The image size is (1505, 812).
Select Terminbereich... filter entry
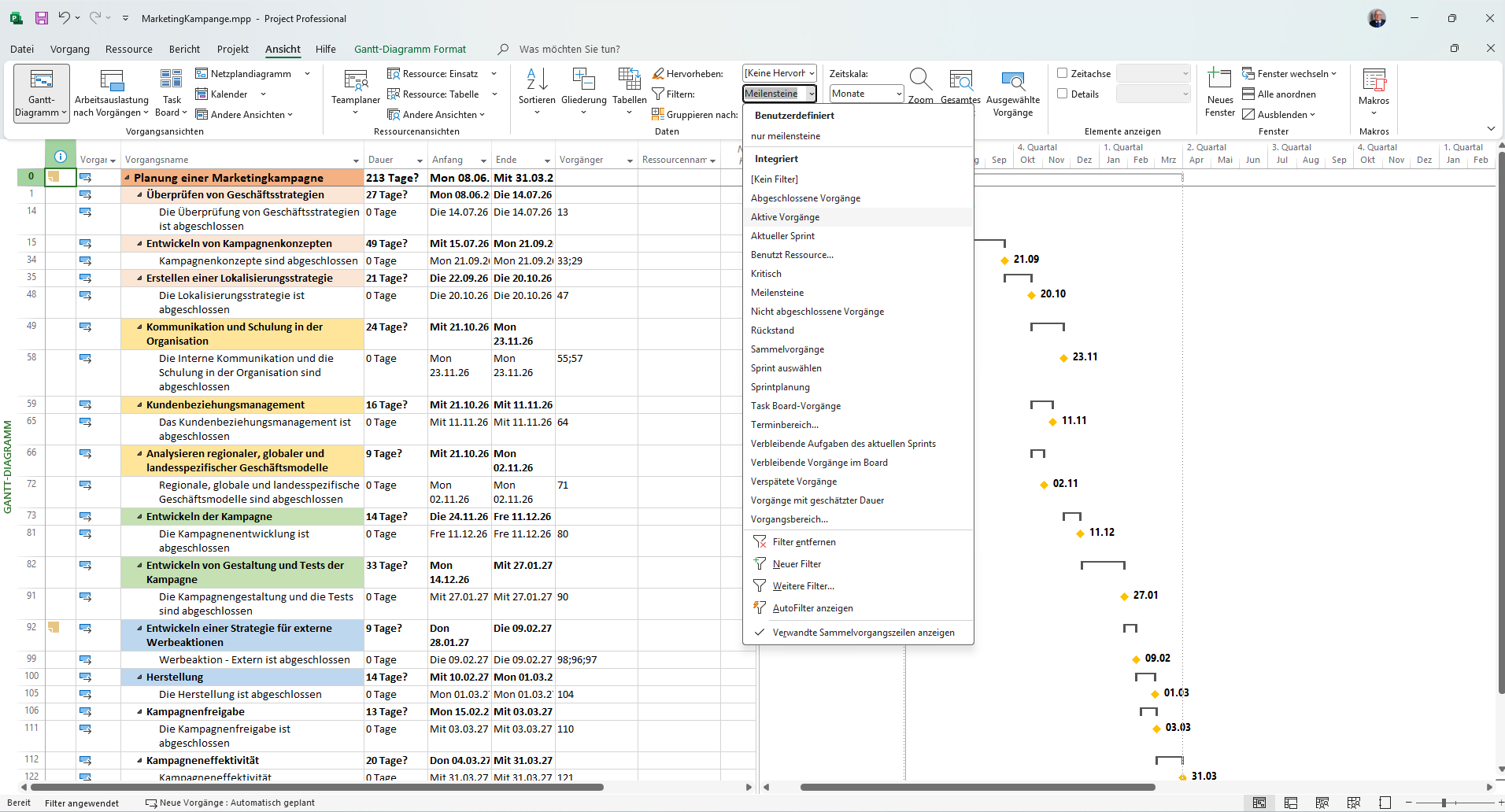pyautogui.click(x=858, y=425)
